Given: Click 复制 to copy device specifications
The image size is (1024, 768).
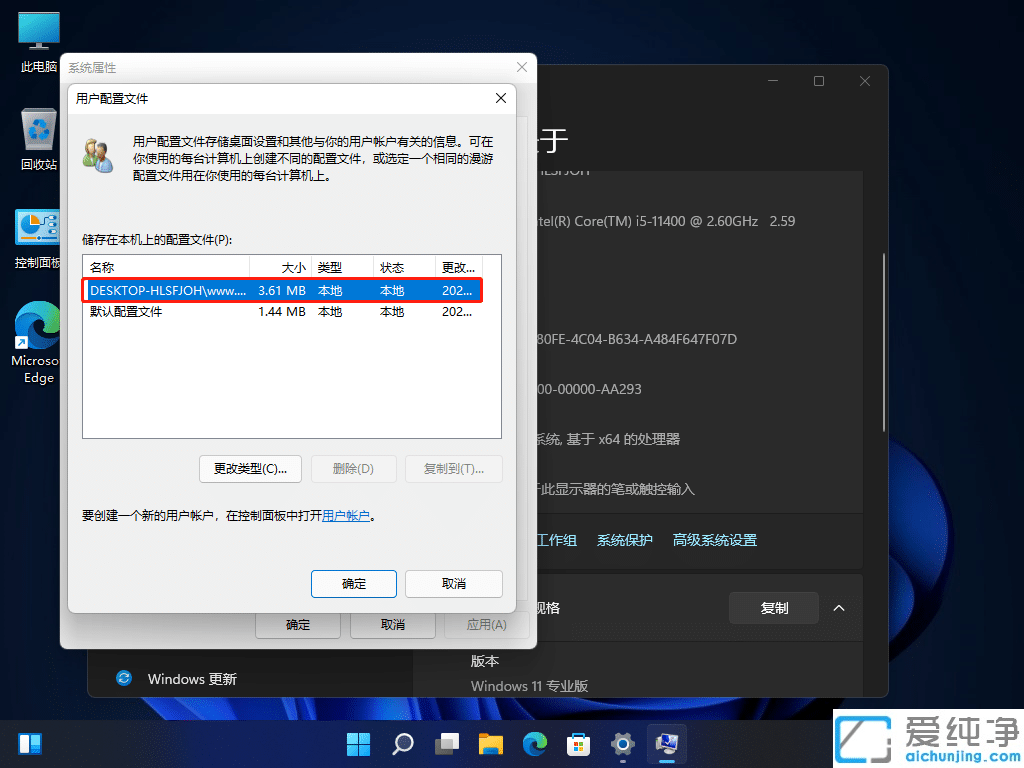Looking at the screenshot, I should point(773,607).
